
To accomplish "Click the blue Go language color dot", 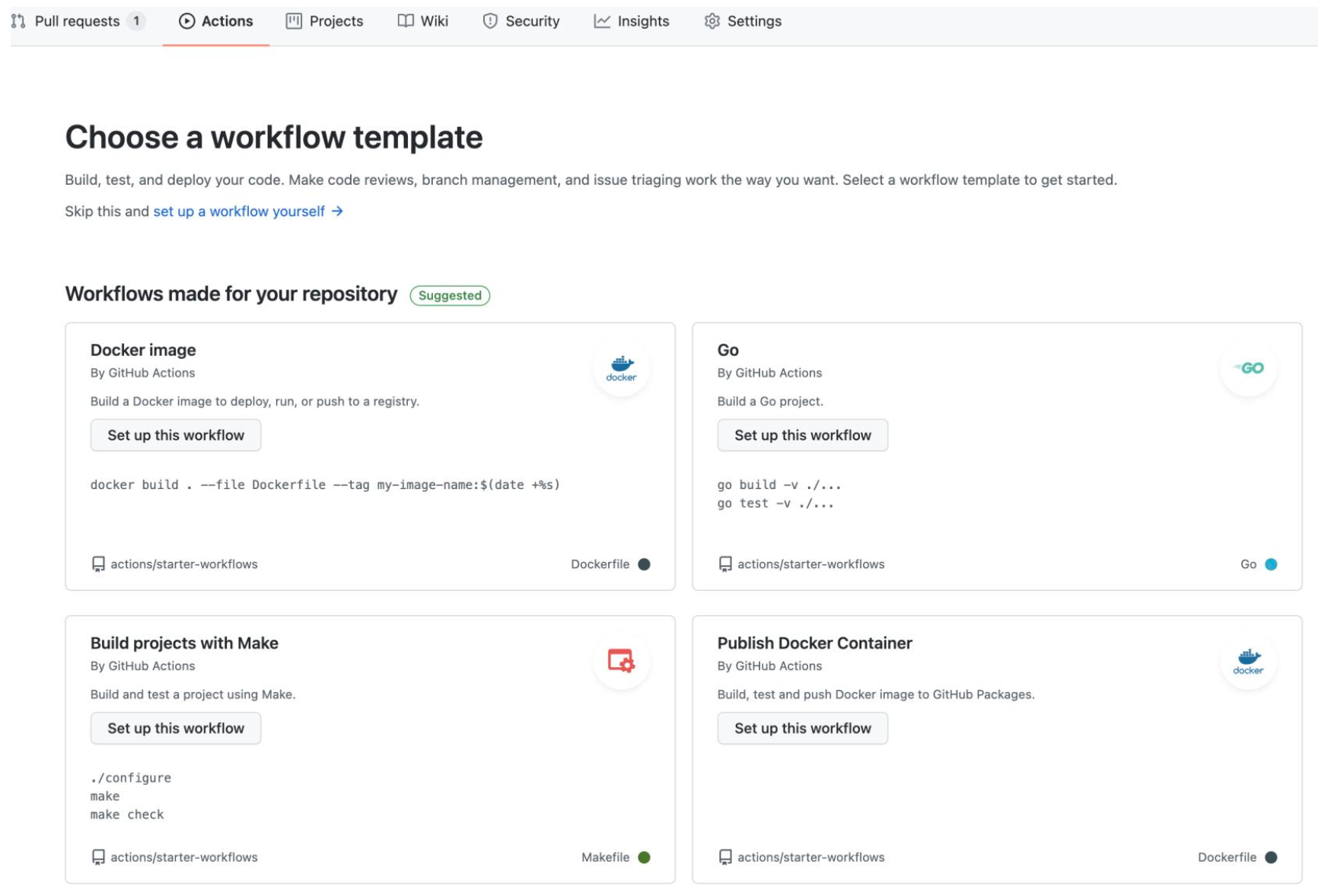I will pos(1271,564).
